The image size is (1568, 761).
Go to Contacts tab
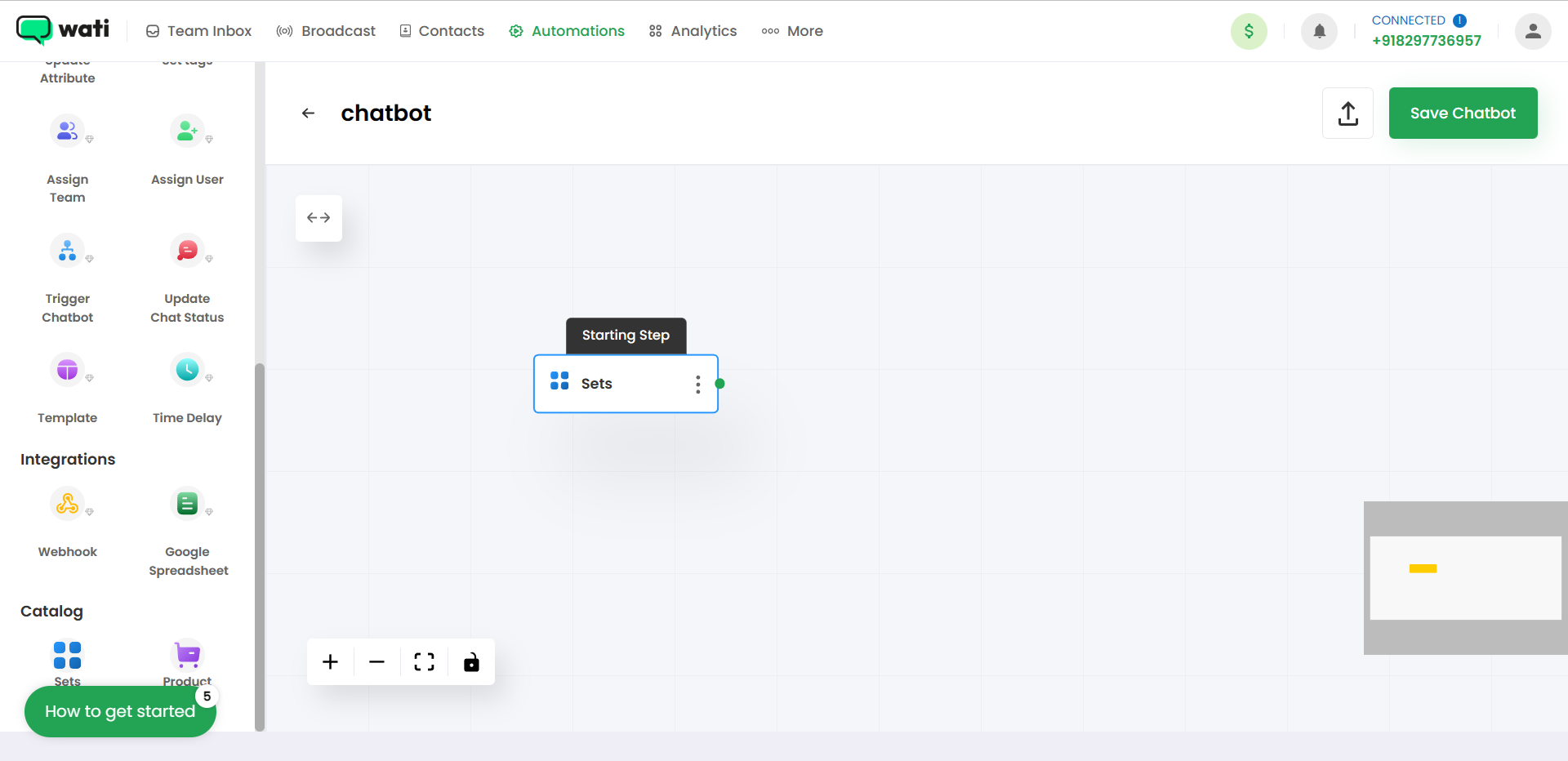coord(442,31)
